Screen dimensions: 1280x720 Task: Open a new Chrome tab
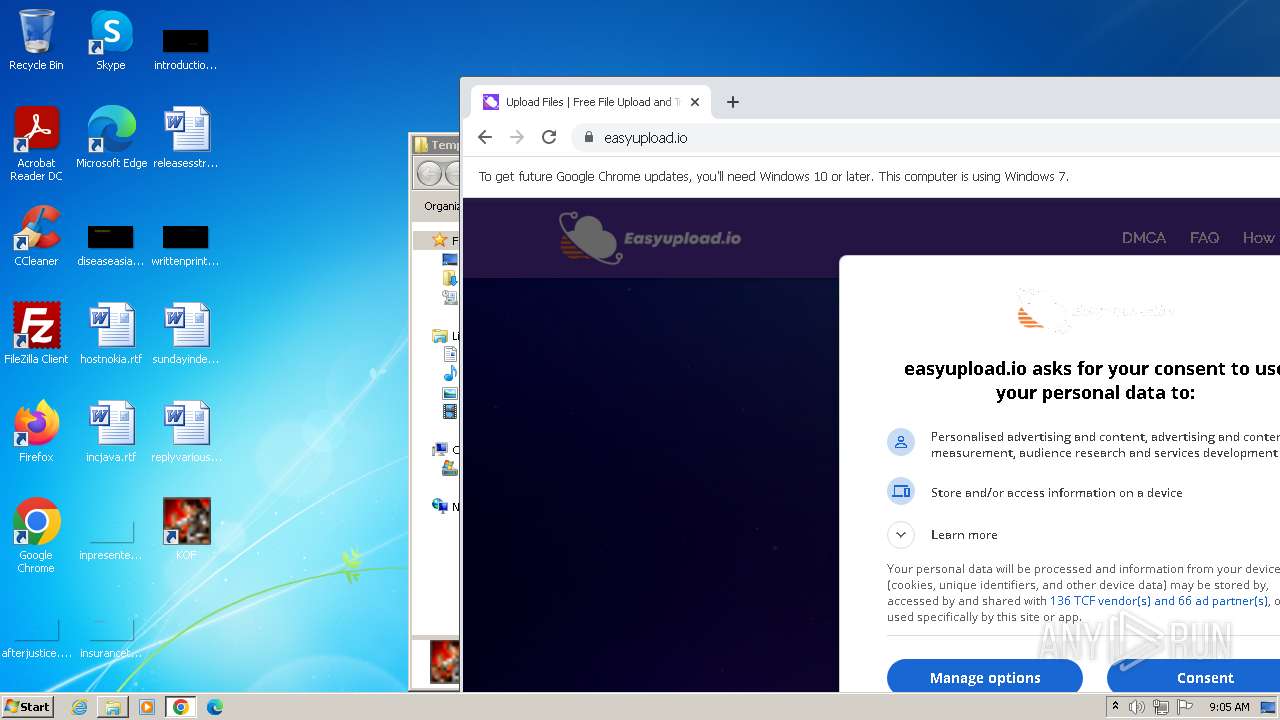[733, 102]
